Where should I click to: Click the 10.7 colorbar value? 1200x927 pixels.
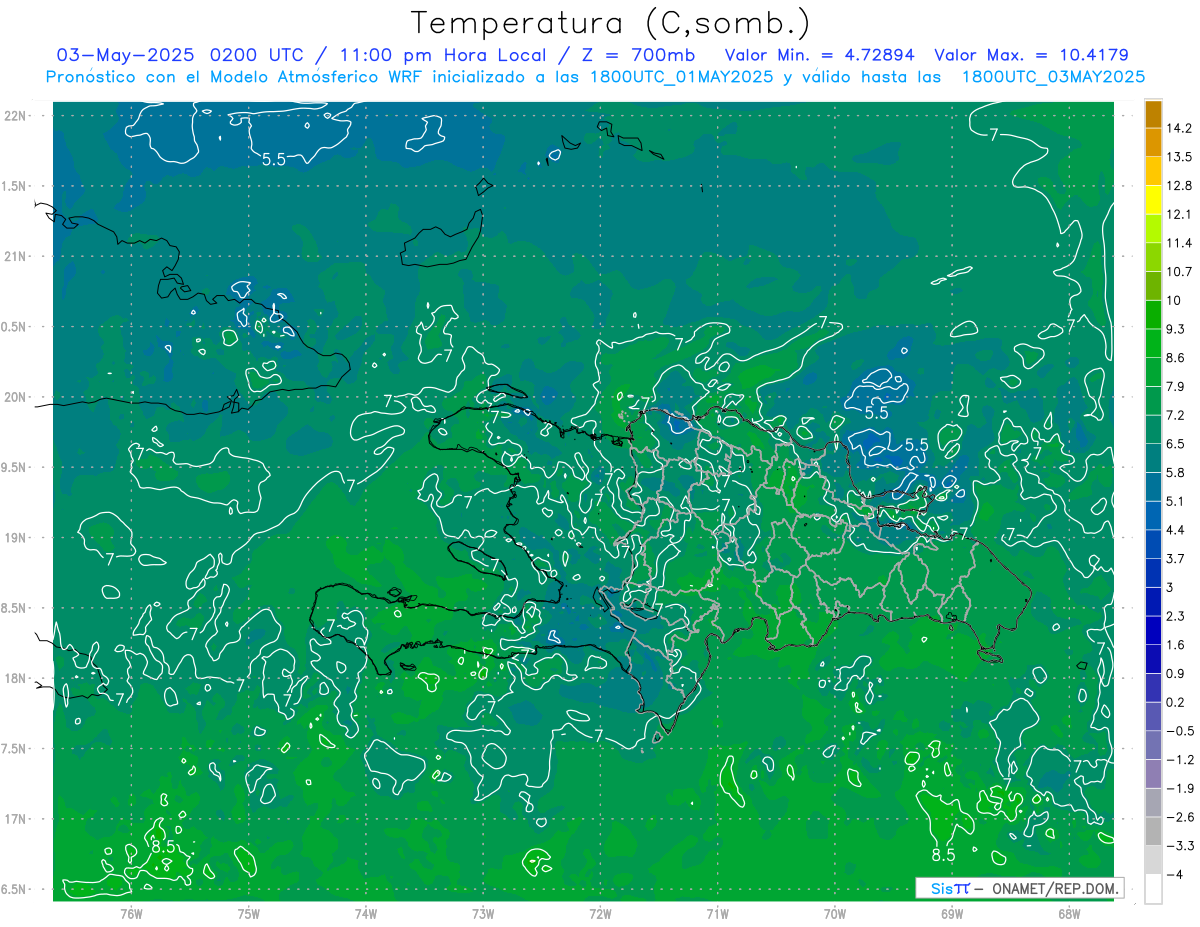[x=1181, y=272]
